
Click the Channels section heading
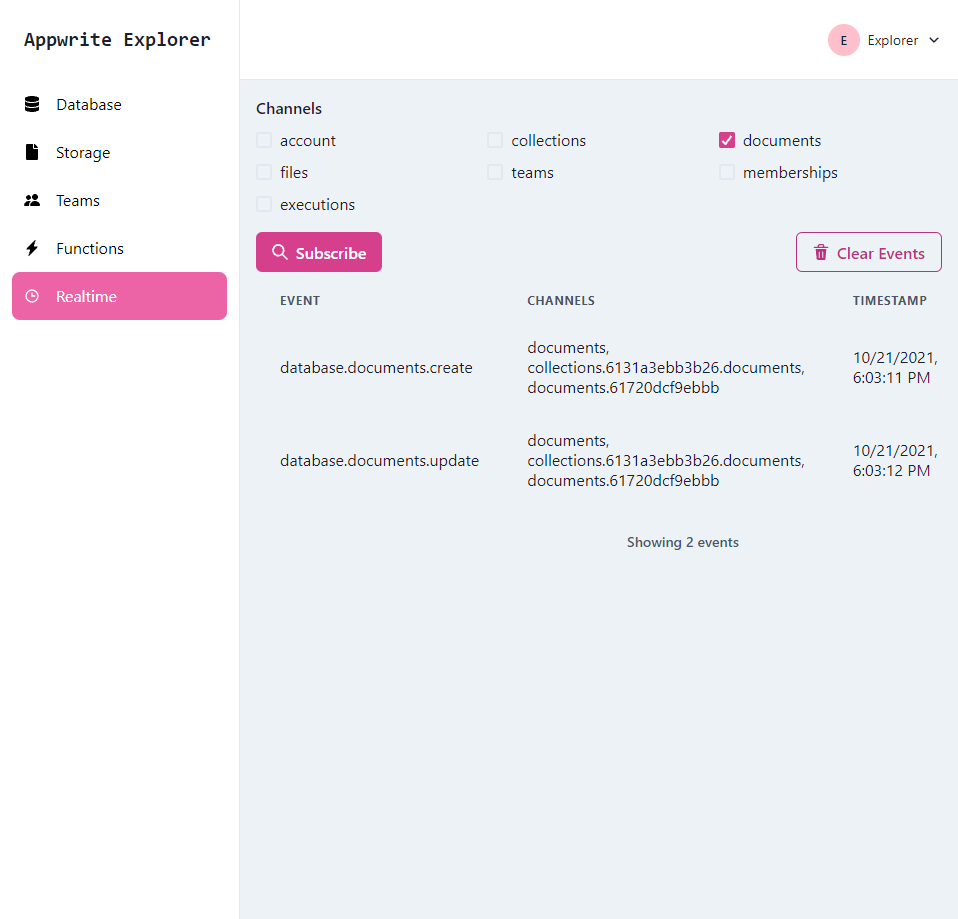click(x=289, y=109)
